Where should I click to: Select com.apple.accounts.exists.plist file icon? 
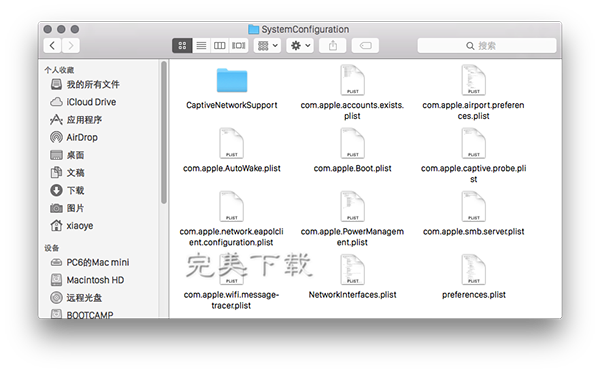click(352, 80)
